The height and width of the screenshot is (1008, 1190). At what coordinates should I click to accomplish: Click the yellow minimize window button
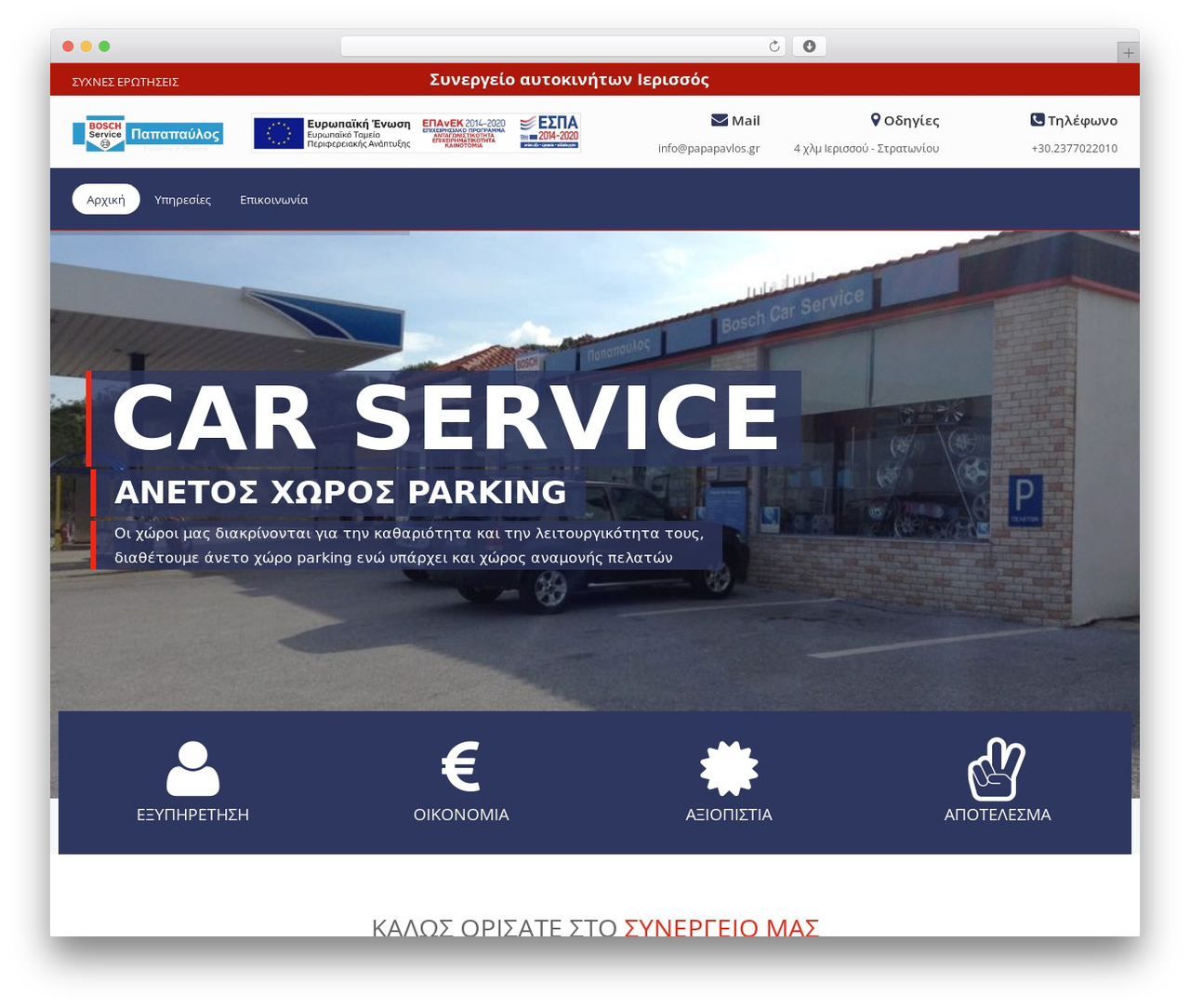pos(86,46)
